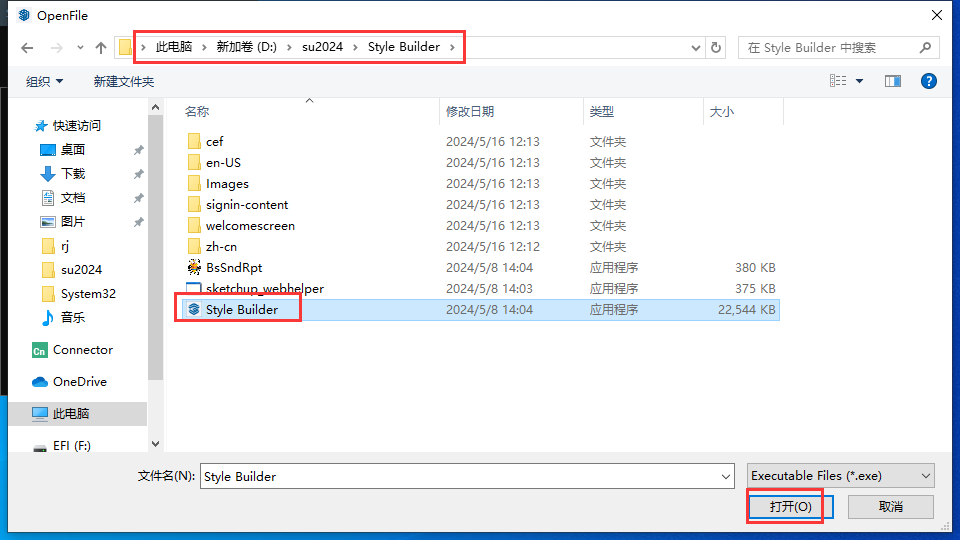The width and height of the screenshot is (960, 540).
Task: Sort by 大小 column header
Action: tap(721, 111)
